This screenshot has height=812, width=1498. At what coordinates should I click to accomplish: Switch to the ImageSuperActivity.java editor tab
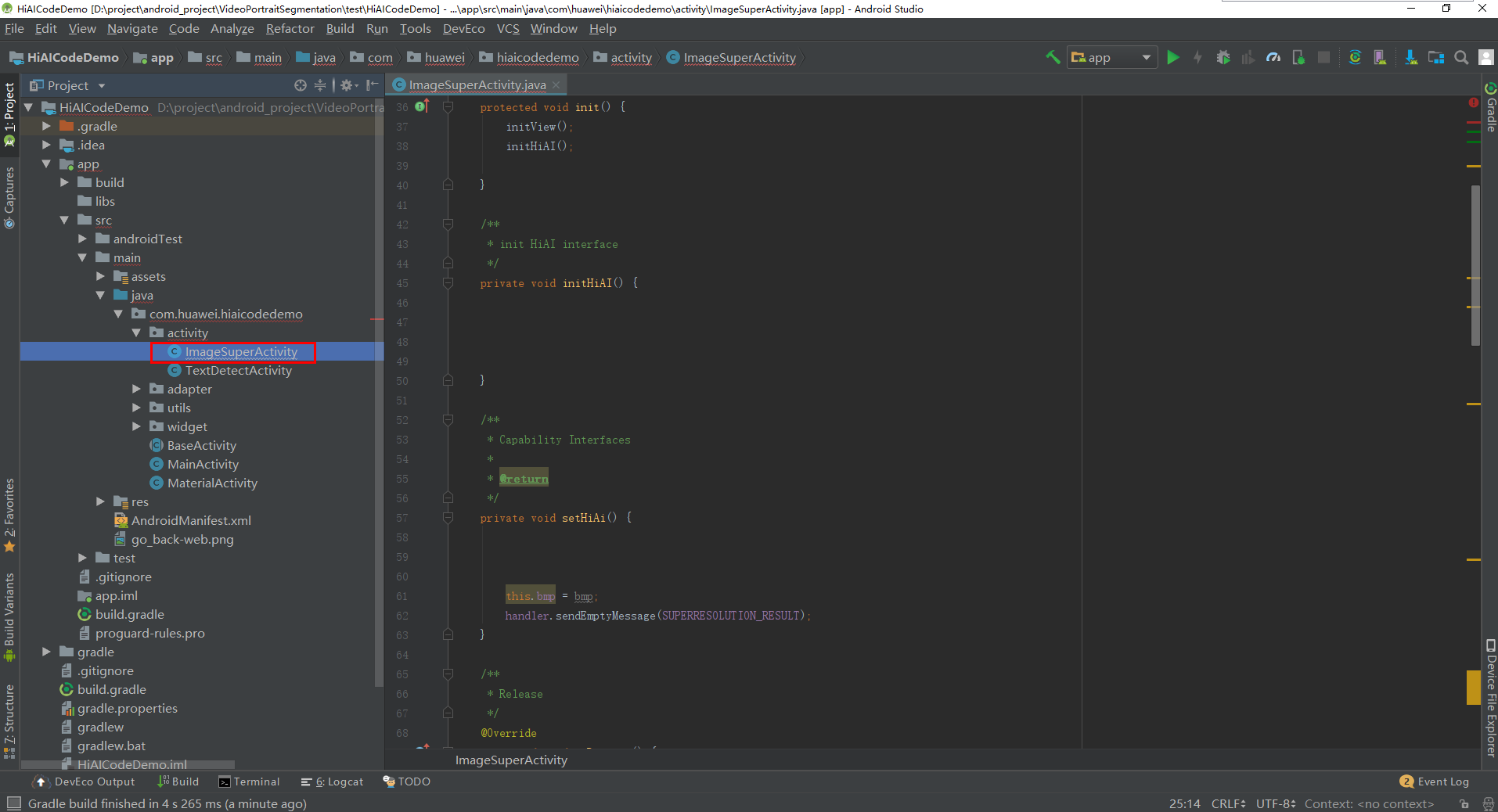click(x=477, y=84)
